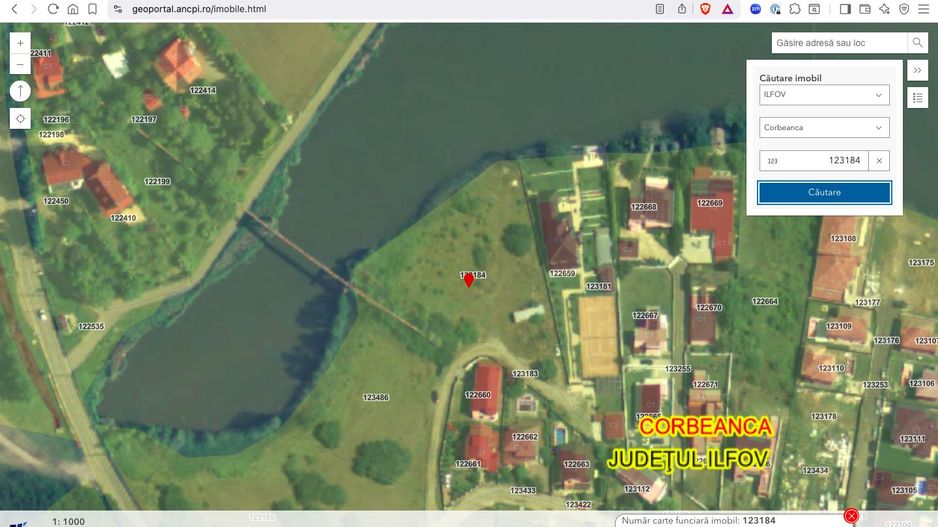Click parcel label 122668

tap(644, 207)
